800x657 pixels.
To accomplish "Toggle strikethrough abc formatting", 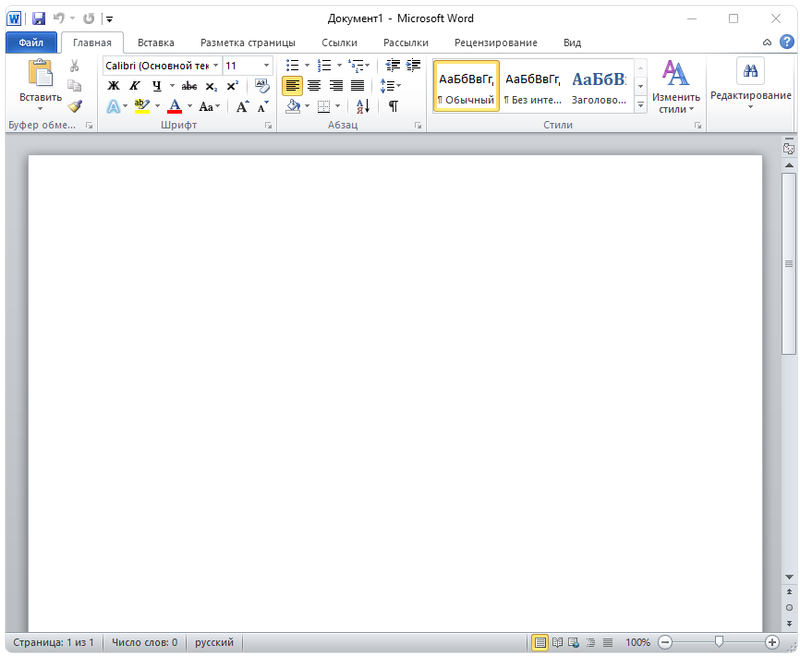I will pyautogui.click(x=189, y=86).
